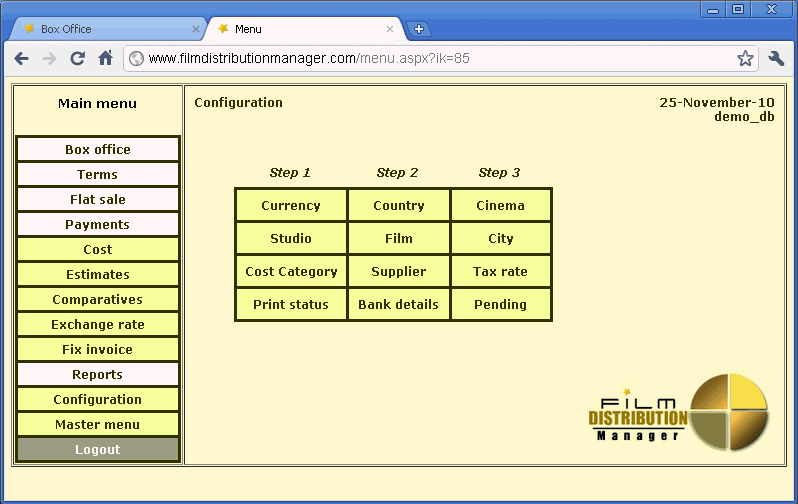Image resolution: width=798 pixels, height=504 pixels.
Task: Click the address bar URL field
Action: click(430, 59)
